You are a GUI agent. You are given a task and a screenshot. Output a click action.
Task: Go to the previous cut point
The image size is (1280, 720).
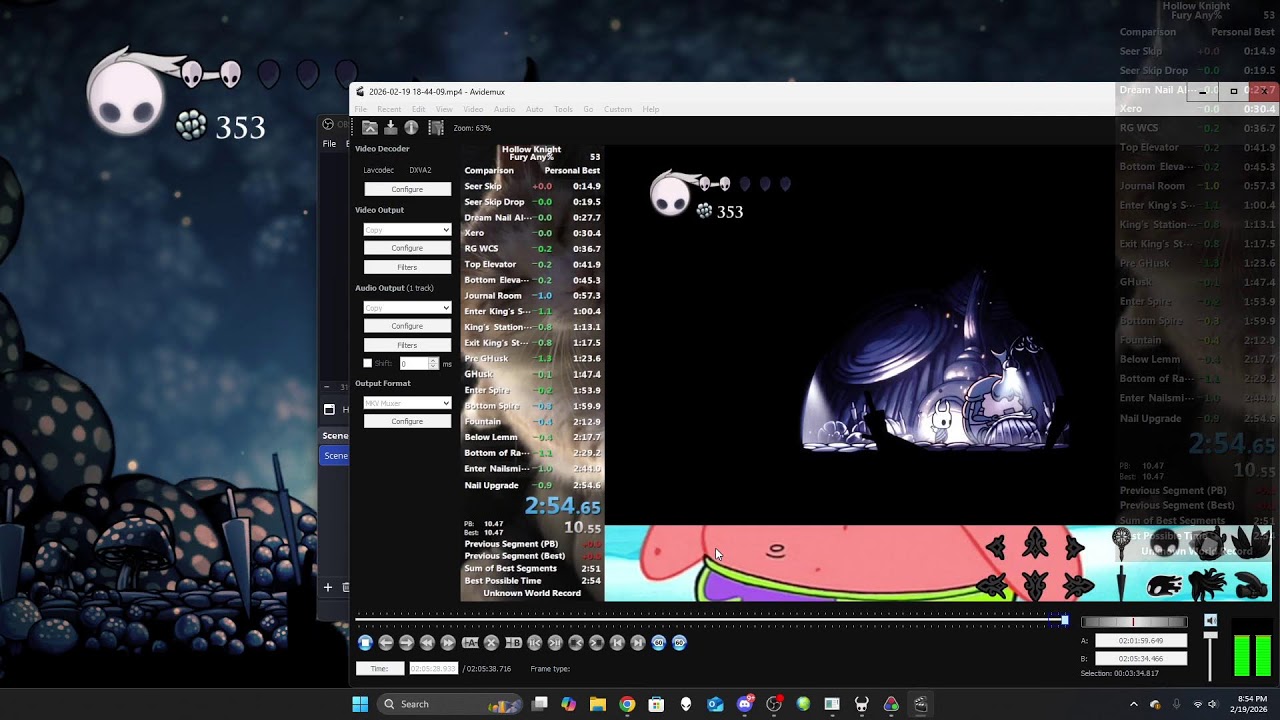click(x=534, y=643)
